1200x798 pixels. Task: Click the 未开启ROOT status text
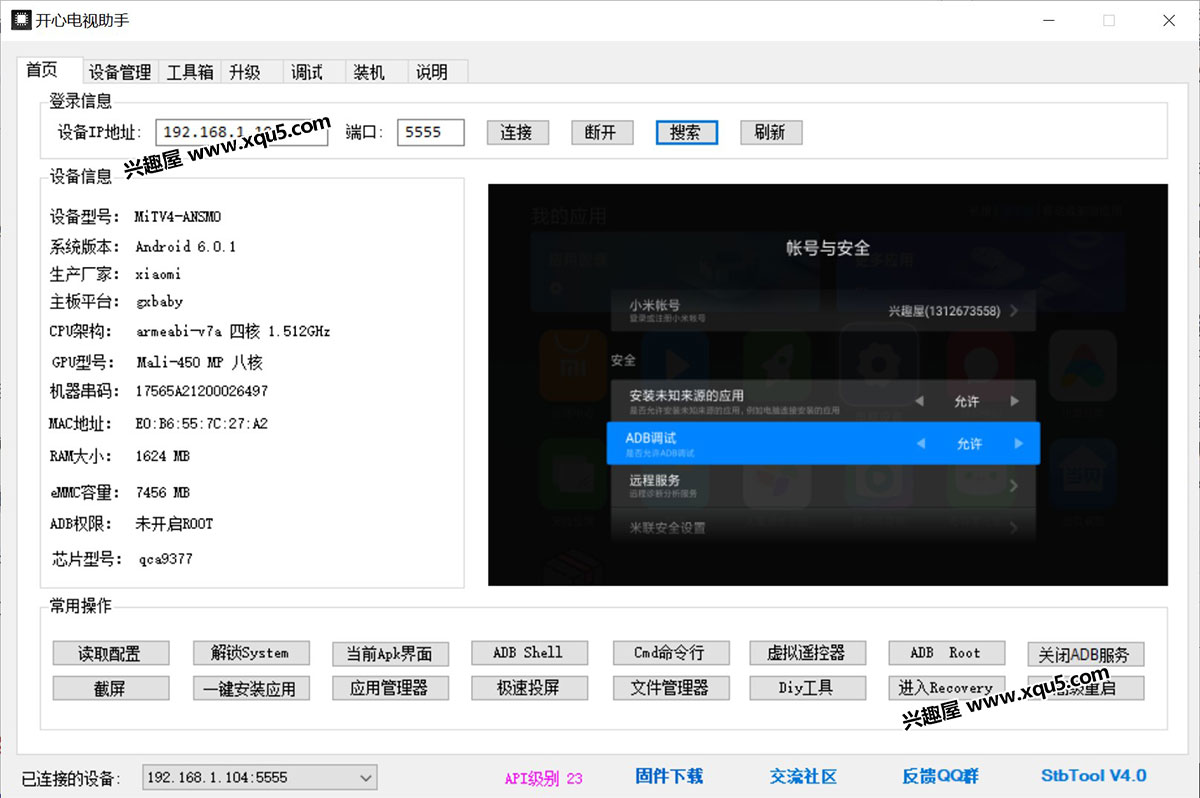[174, 524]
